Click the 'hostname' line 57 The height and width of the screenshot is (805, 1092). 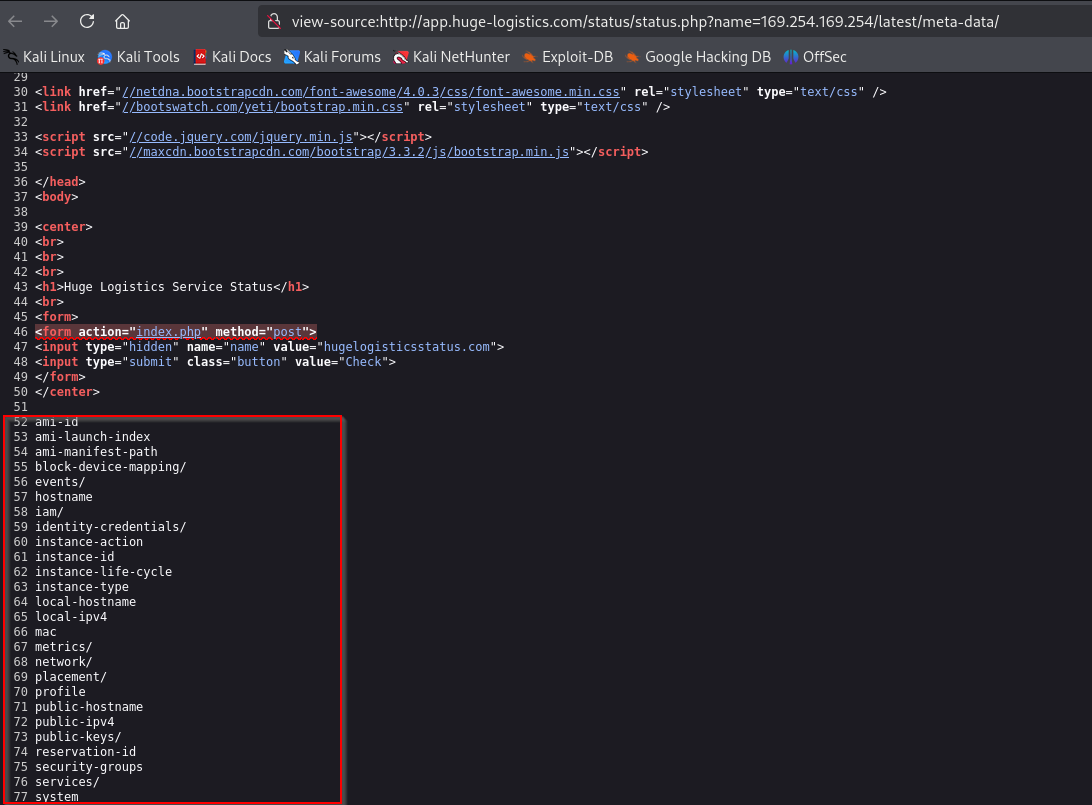click(63, 497)
